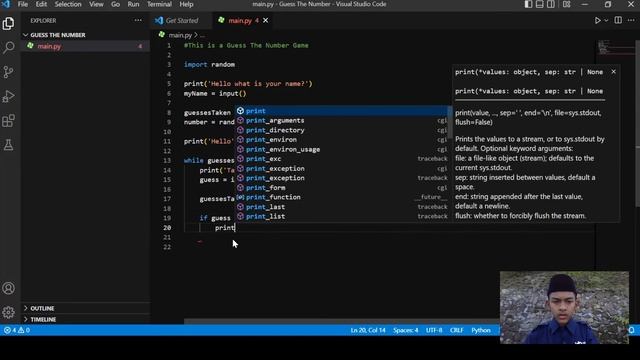This screenshot has height=360, width=640.
Task: Open the Extensions view
Action: coord(8,120)
